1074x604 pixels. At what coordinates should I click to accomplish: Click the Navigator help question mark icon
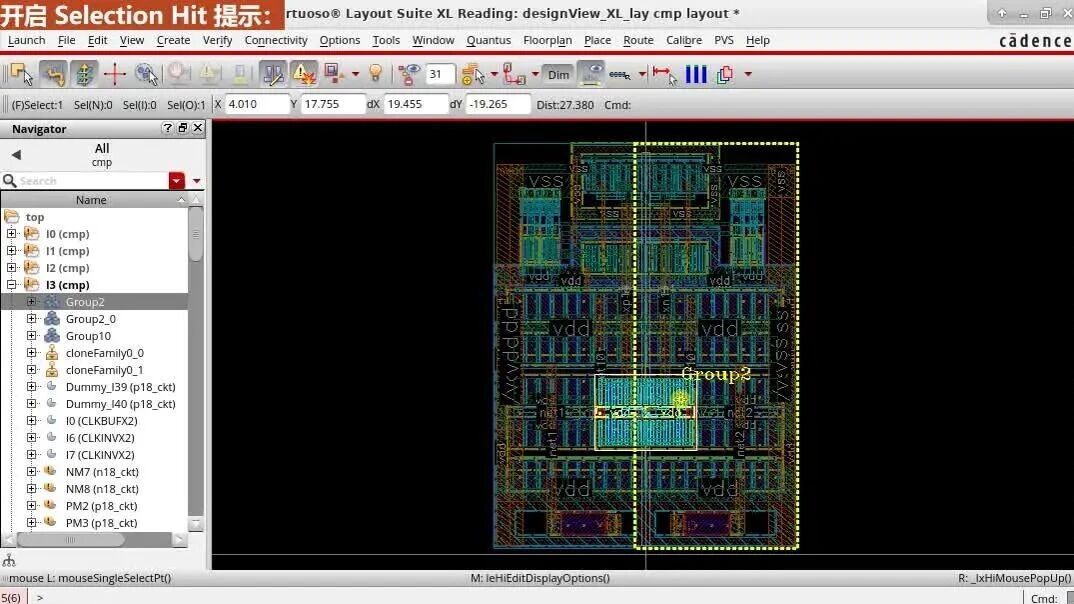[x=167, y=128]
